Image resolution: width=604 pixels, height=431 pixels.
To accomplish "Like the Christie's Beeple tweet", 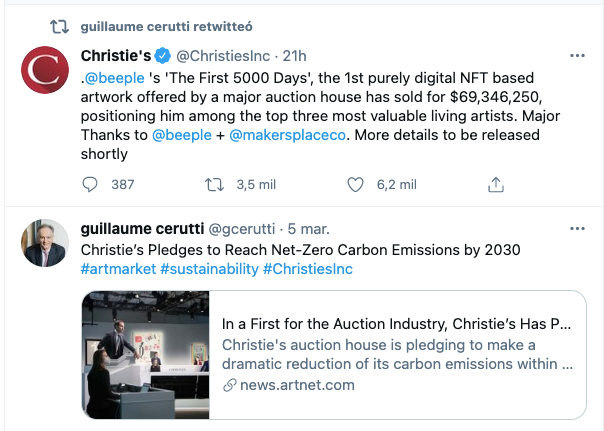I will (355, 185).
